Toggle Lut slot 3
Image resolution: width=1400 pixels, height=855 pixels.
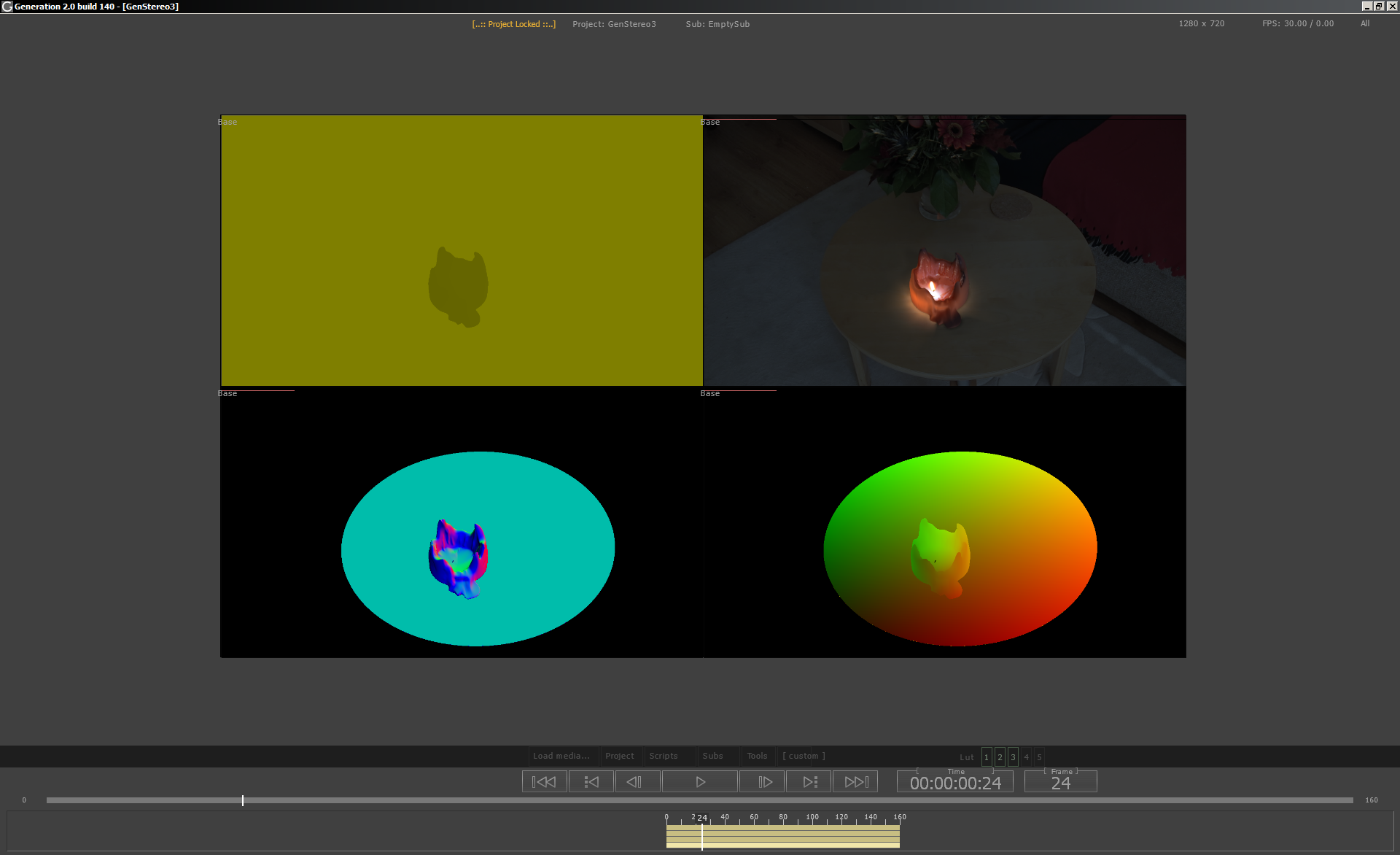tap(1013, 757)
